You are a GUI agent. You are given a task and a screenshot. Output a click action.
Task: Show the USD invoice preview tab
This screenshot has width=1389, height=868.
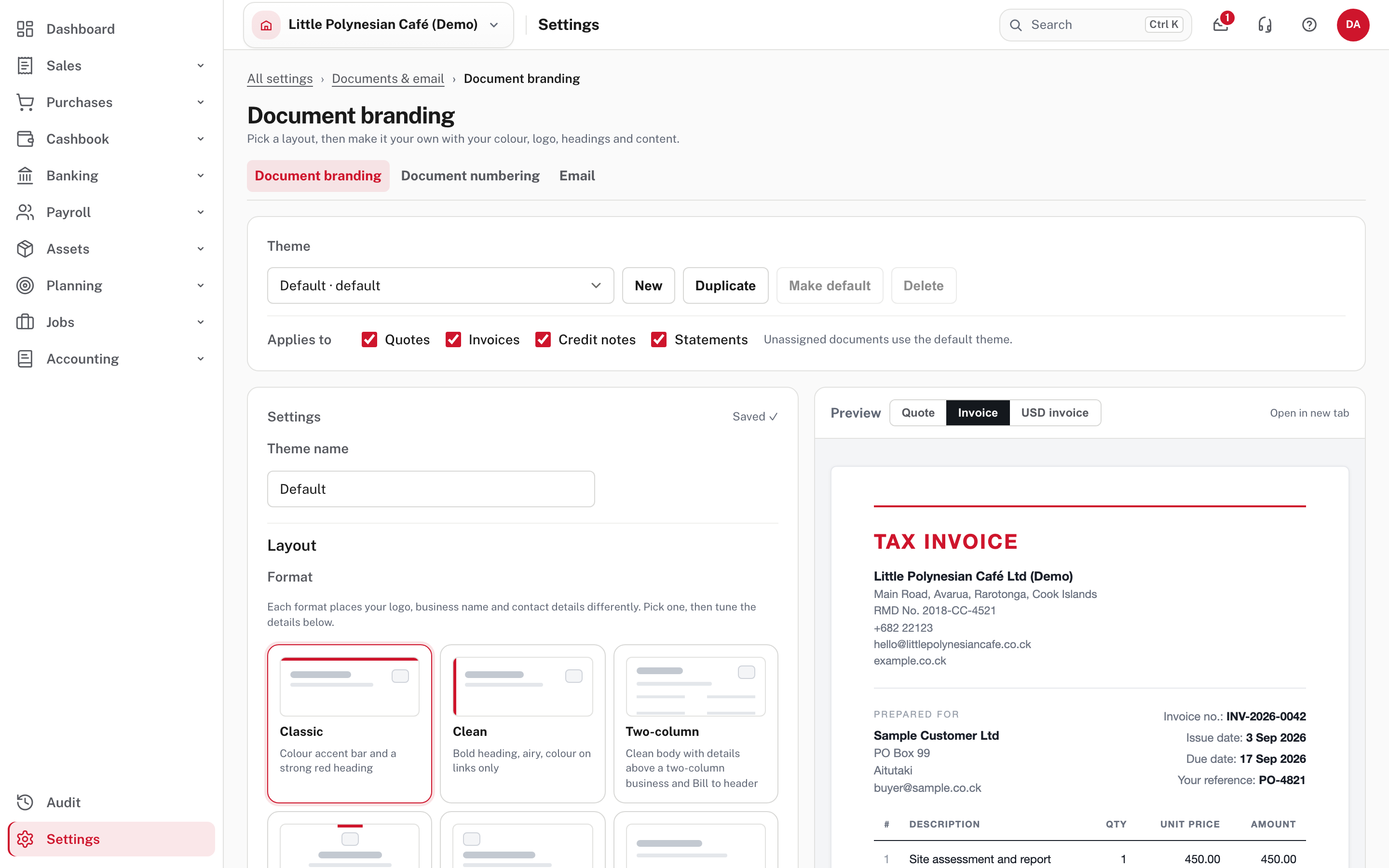click(1054, 413)
